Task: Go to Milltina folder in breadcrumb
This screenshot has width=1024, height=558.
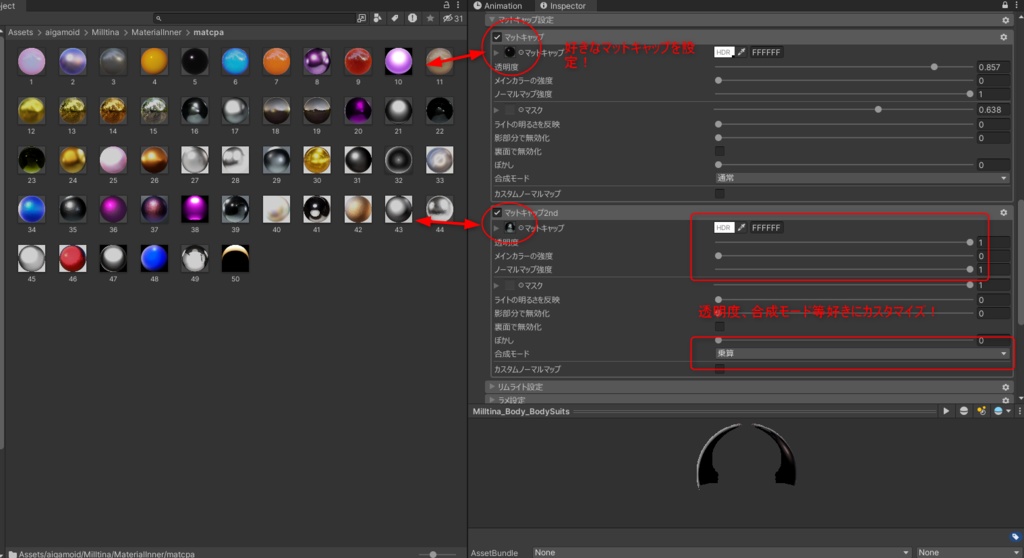Action: click(105, 32)
